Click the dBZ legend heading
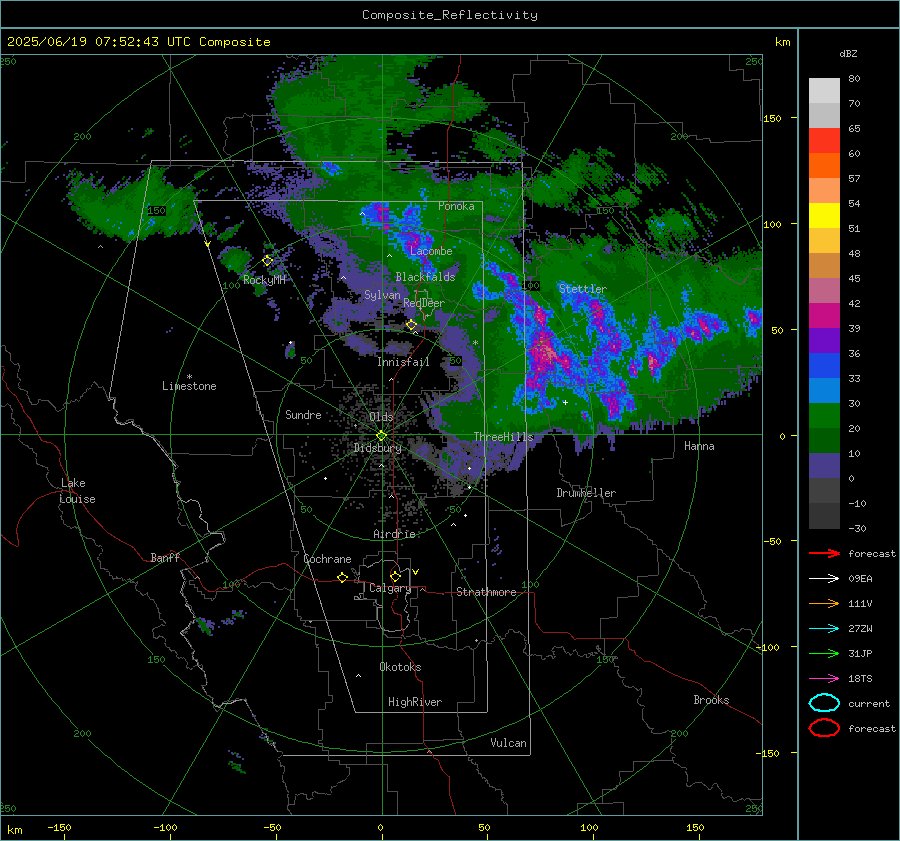 [x=848, y=54]
